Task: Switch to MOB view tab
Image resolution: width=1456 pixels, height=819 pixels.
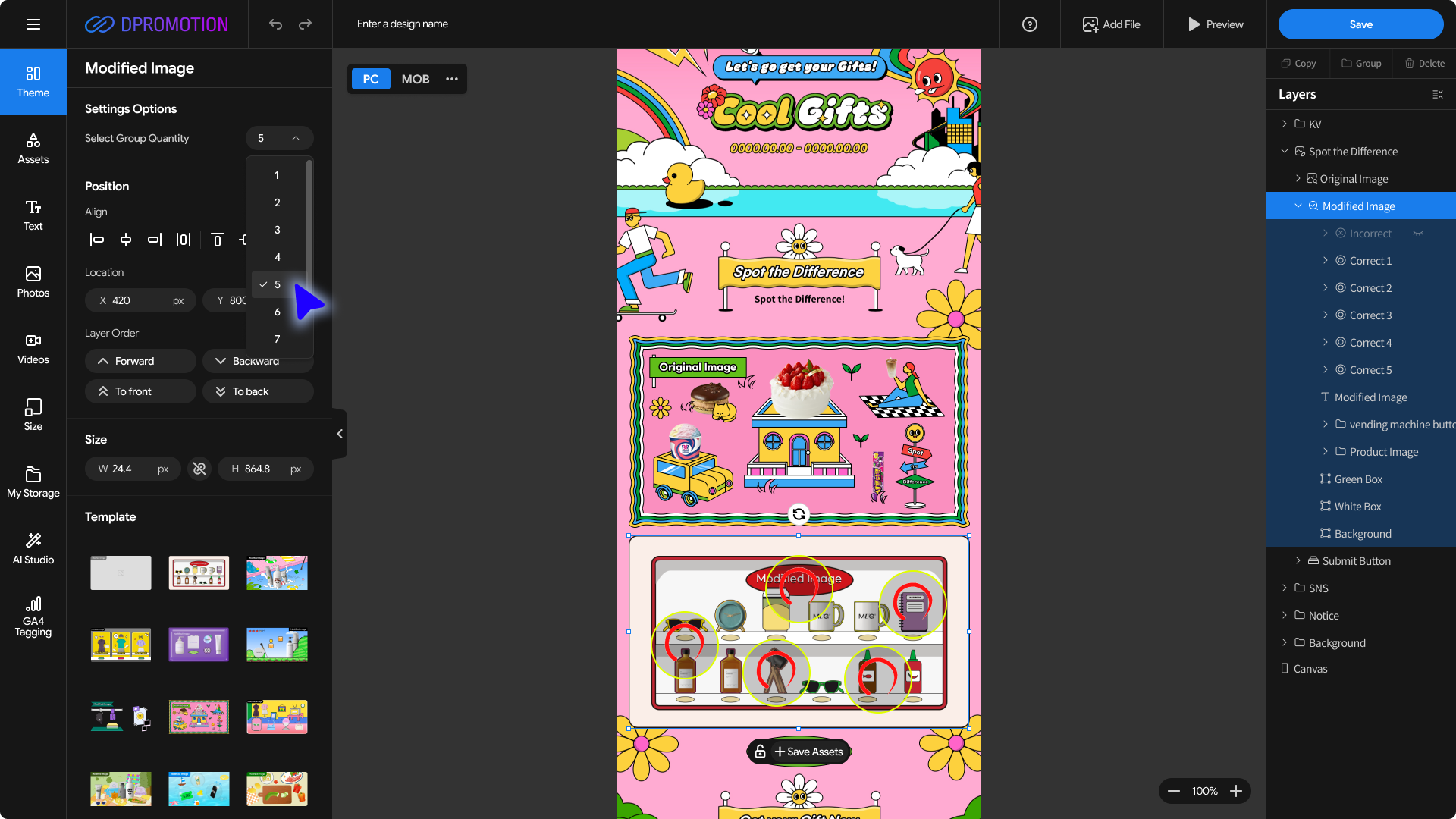Action: pyautogui.click(x=415, y=79)
